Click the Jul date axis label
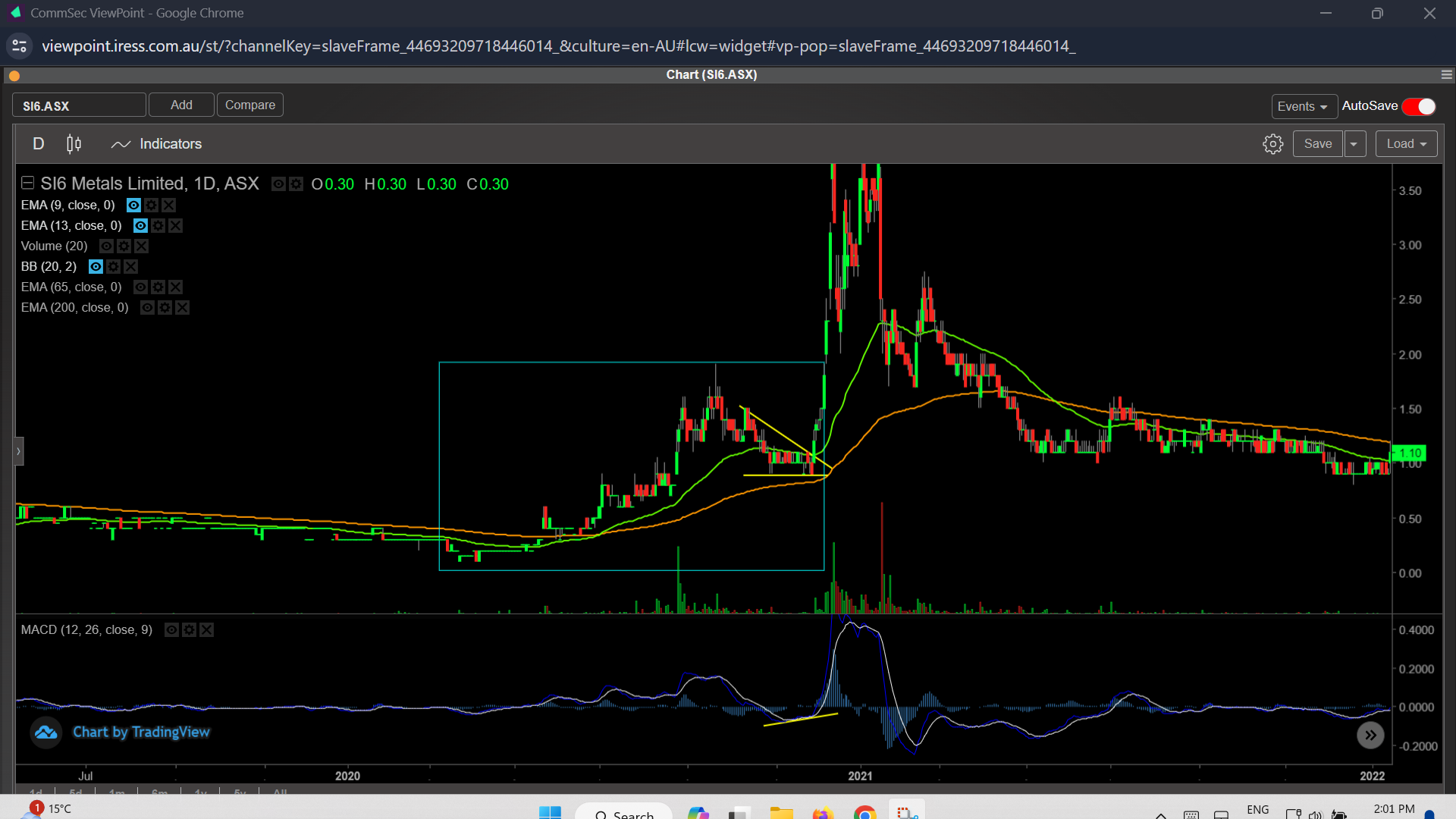 point(86,776)
